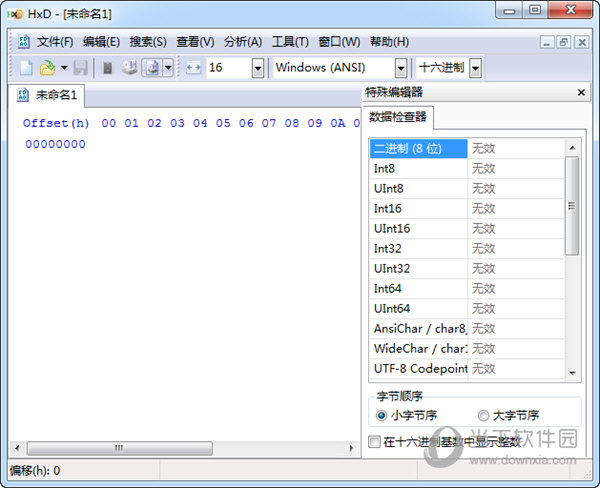Screen dimensions: 600x488
Task: Open the bytes-per-row 16 dropdown
Action: click(258, 68)
